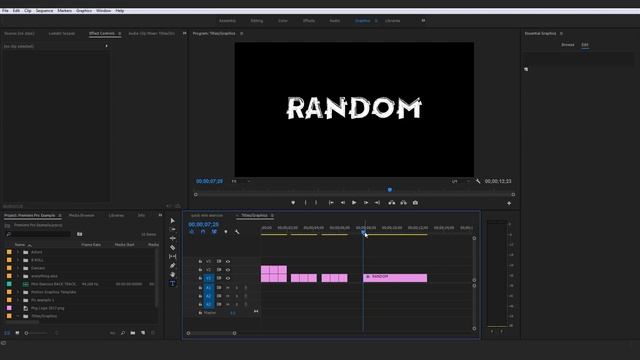Step back one frame in Program Monitor
640x360 pixels.
pos(342,202)
